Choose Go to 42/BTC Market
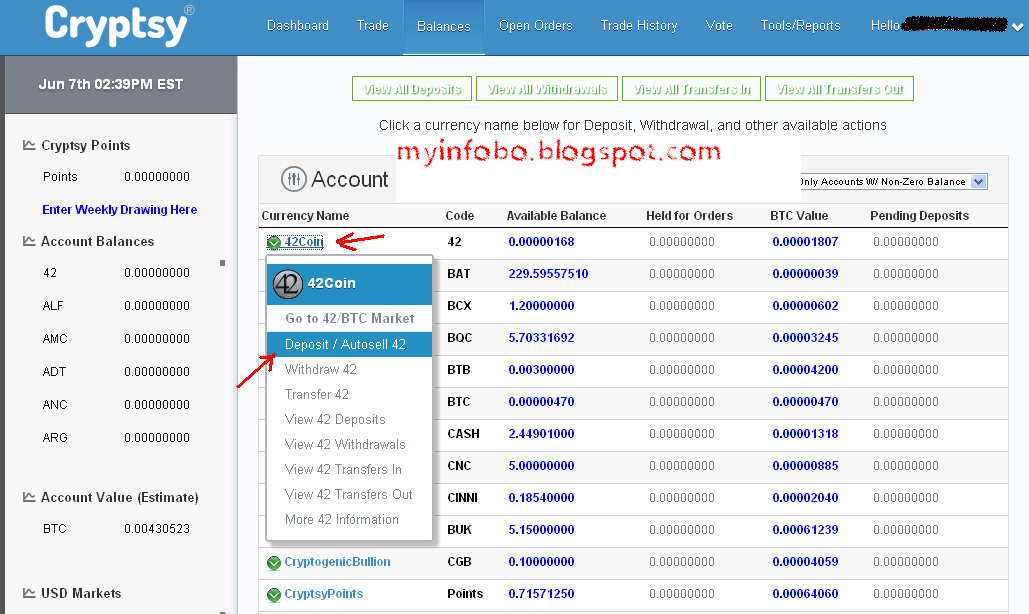Viewport: 1029px width, 614px height. pos(349,318)
